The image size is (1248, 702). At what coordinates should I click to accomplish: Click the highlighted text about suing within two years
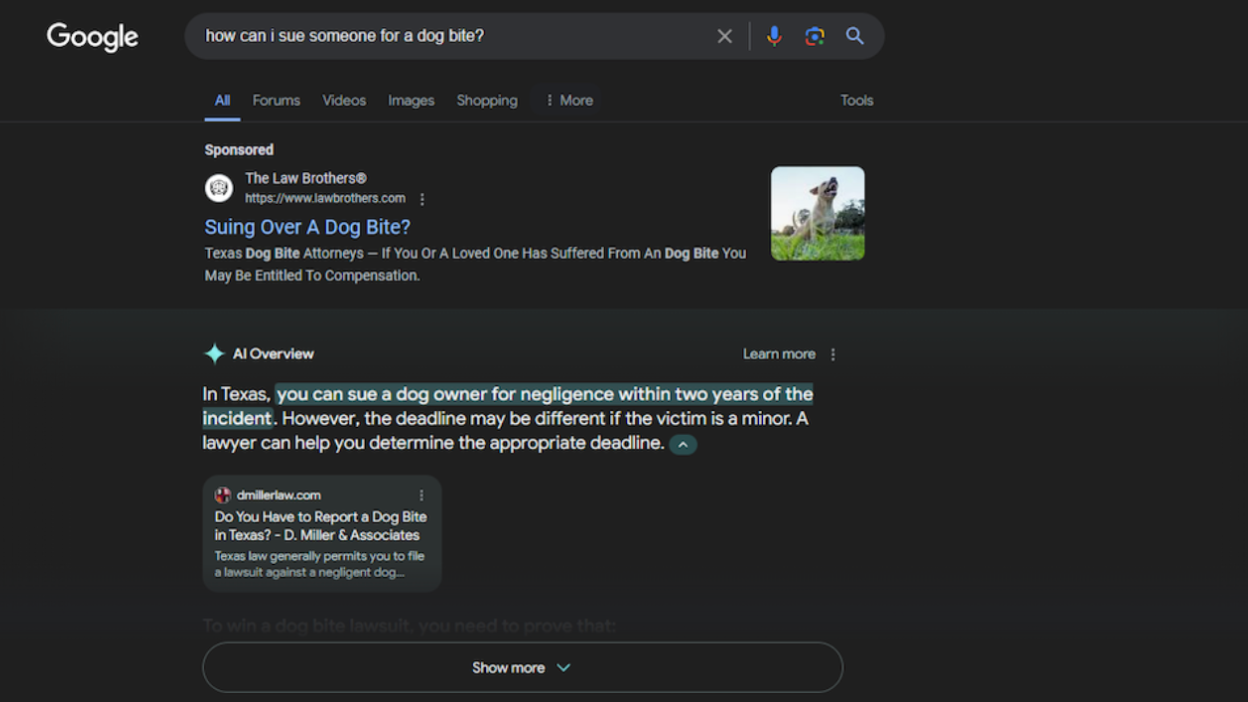click(x=508, y=406)
